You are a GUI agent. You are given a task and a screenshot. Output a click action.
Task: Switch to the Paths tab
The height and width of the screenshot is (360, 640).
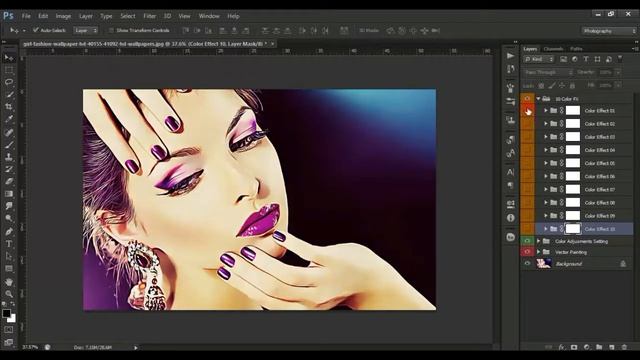(576, 49)
